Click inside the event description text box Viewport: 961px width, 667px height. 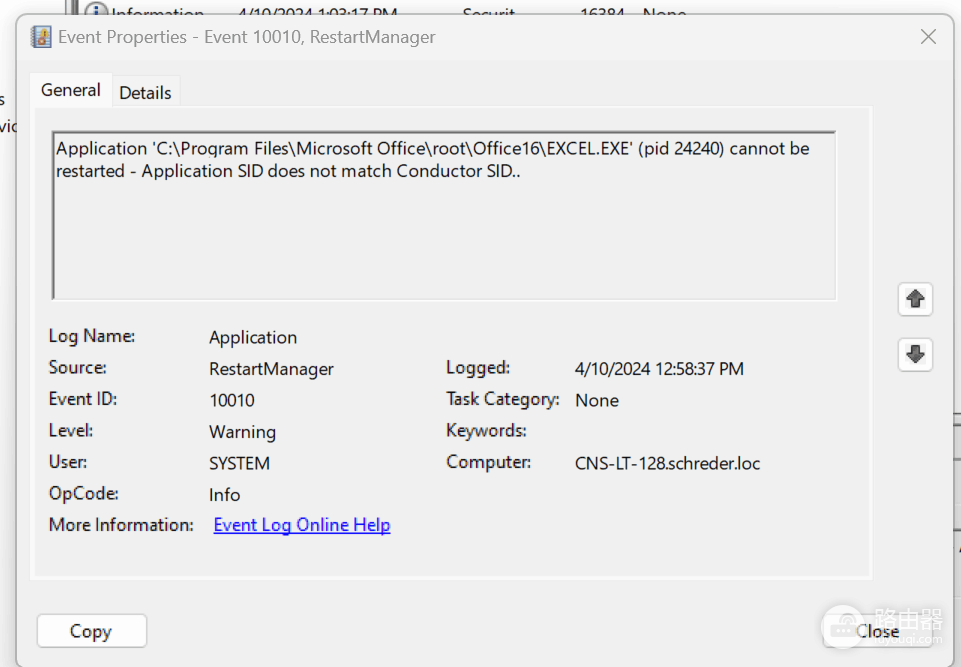(x=444, y=215)
